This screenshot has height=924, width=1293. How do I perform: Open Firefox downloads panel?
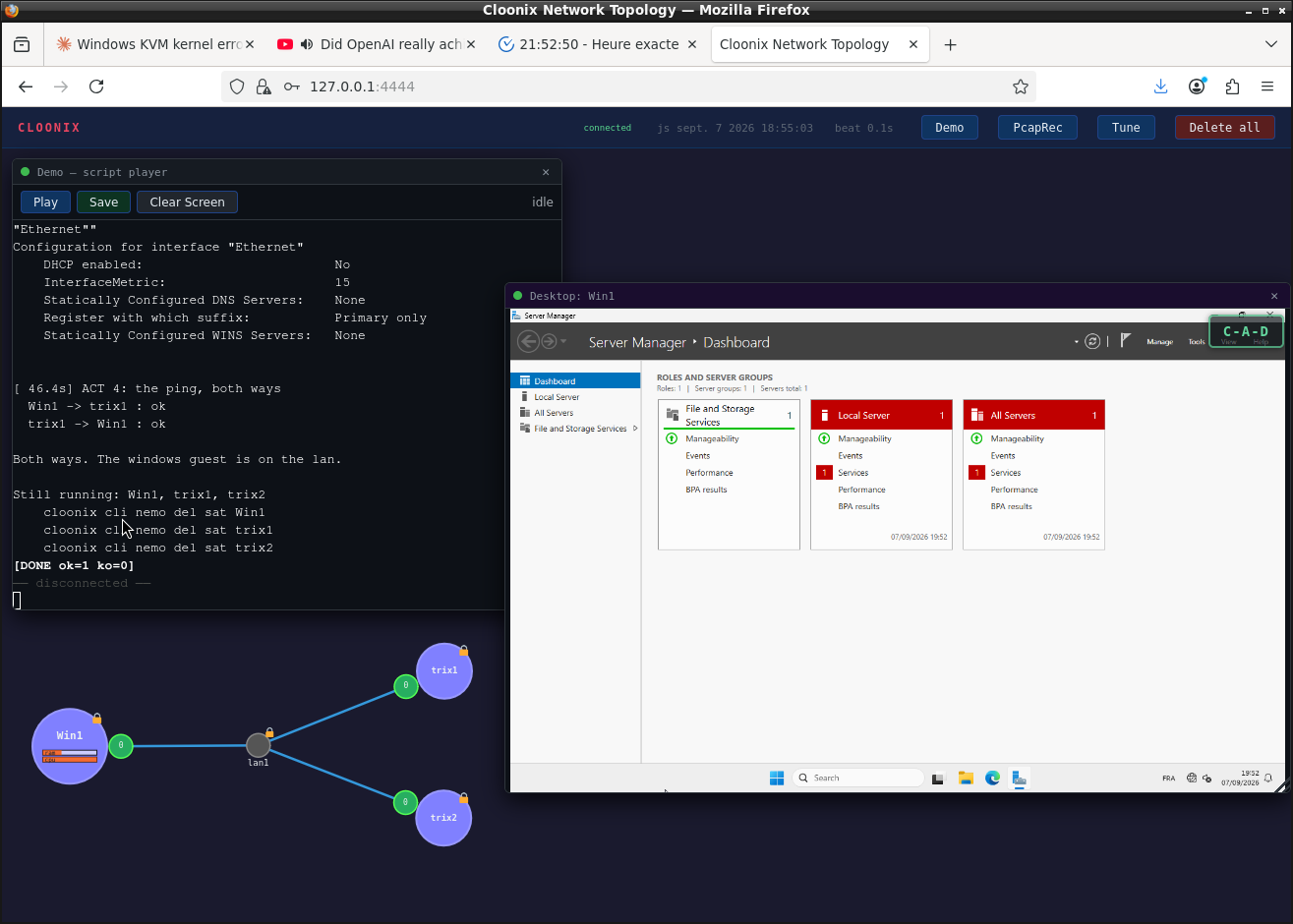point(1161,87)
